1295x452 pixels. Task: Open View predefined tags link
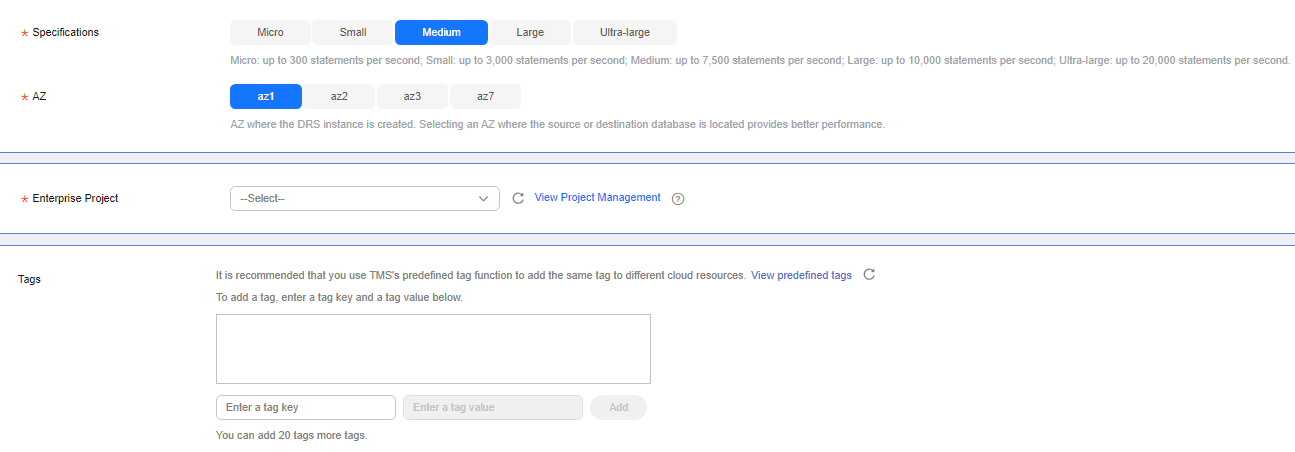801,275
